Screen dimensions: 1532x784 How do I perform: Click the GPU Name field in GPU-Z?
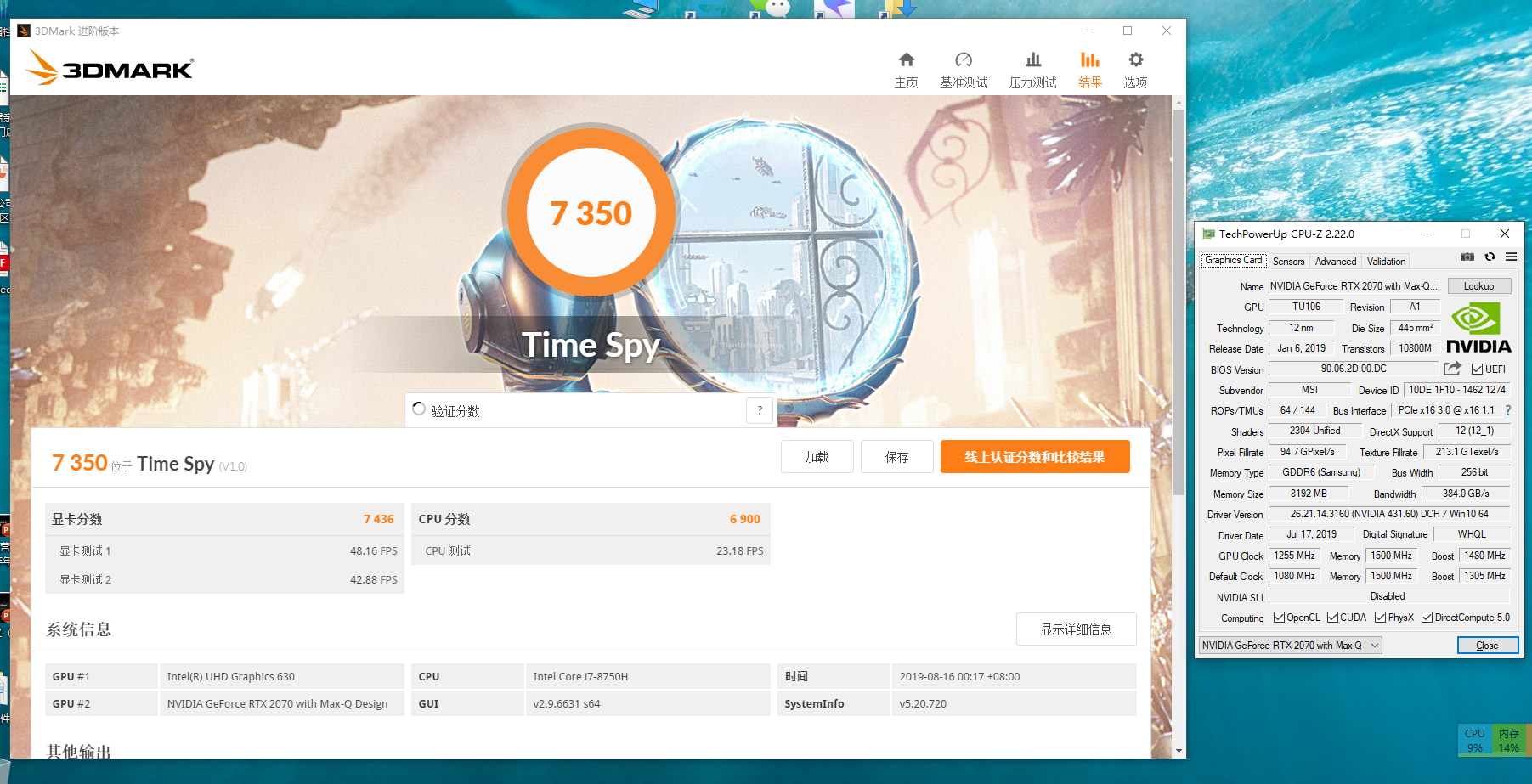(1354, 286)
